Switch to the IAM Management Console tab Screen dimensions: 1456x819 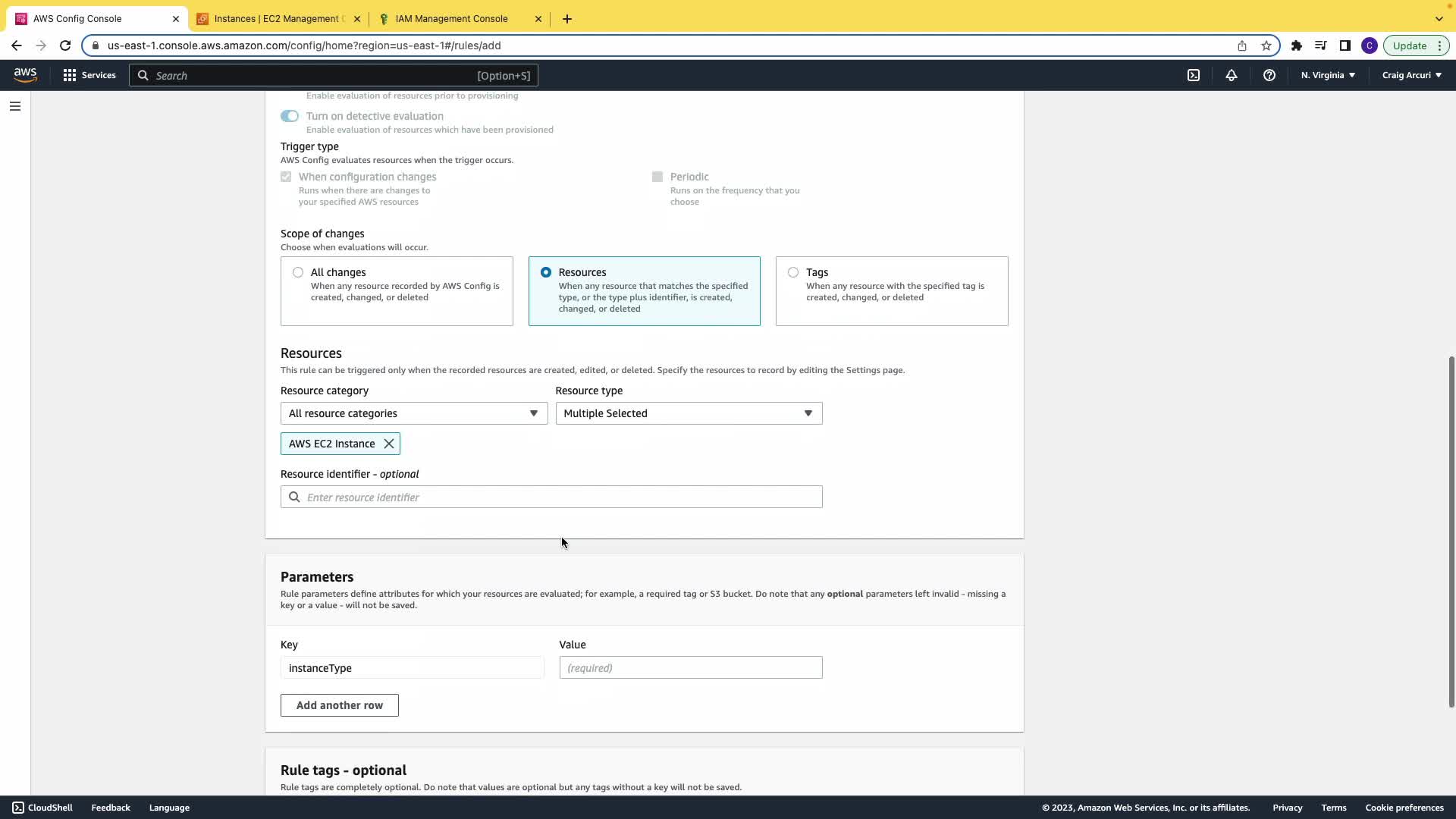[452, 19]
